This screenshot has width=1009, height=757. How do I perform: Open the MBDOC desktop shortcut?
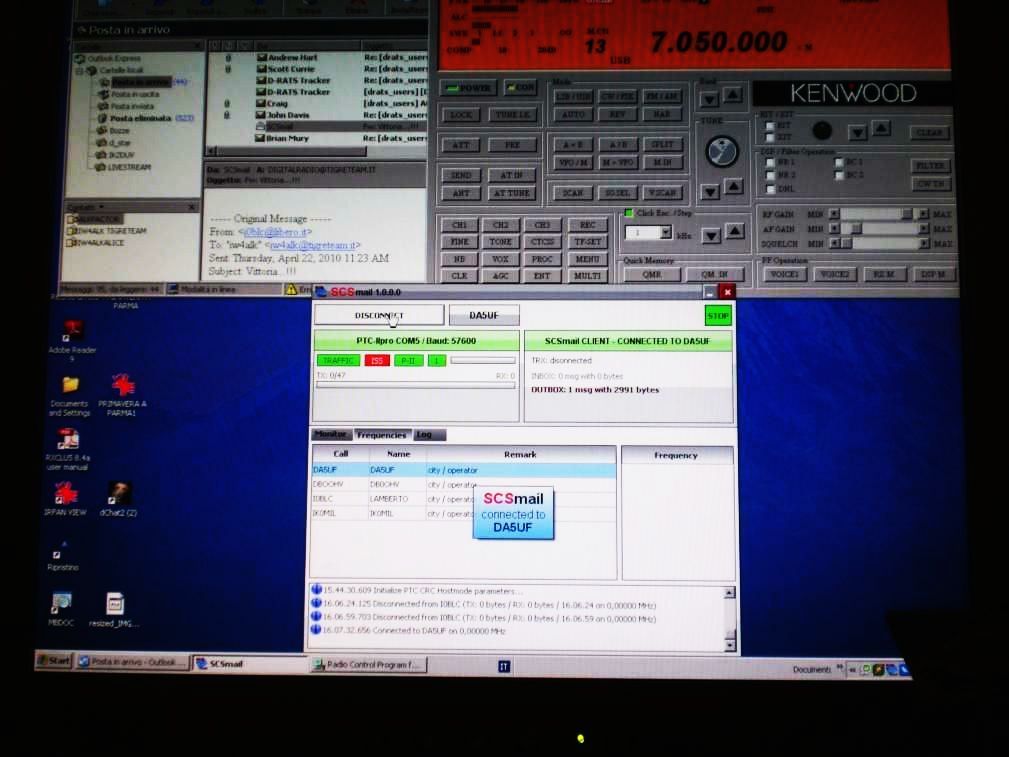(62, 604)
